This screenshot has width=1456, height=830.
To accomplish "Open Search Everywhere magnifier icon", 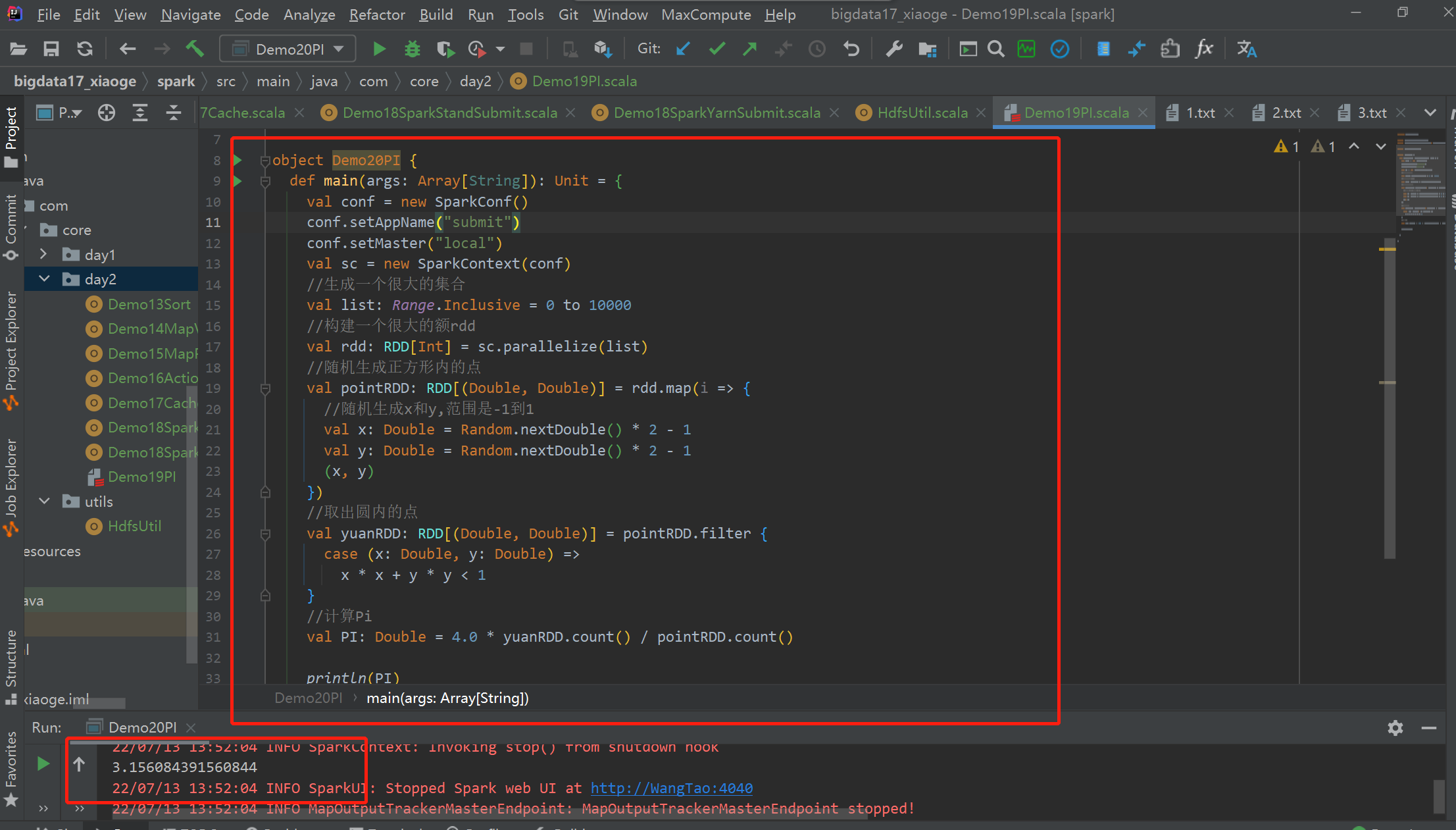I will click(x=996, y=49).
